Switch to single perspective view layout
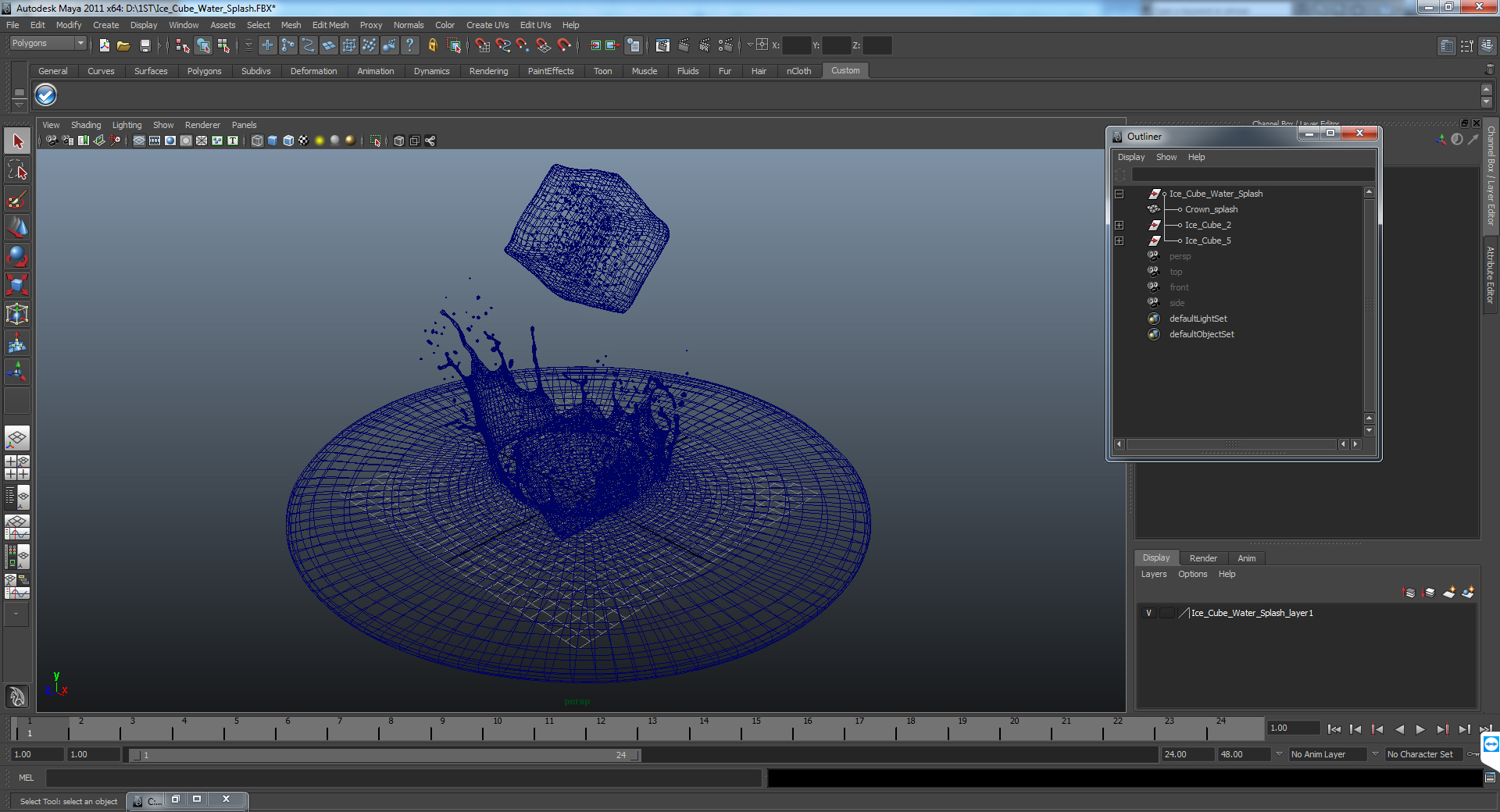1500x812 pixels. click(x=17, y=438)
